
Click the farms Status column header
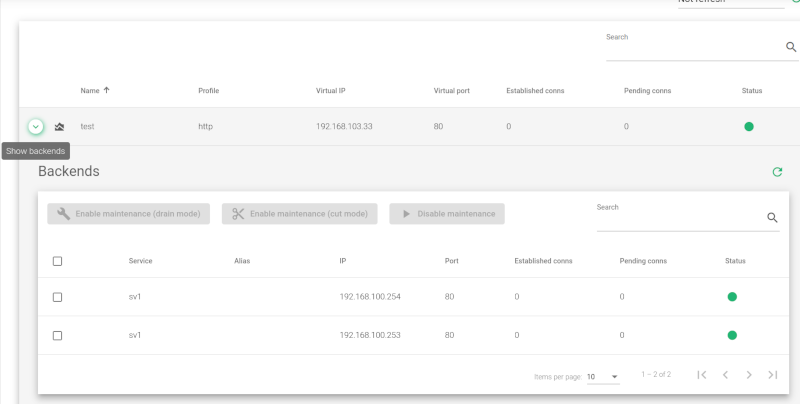point(752,91)
